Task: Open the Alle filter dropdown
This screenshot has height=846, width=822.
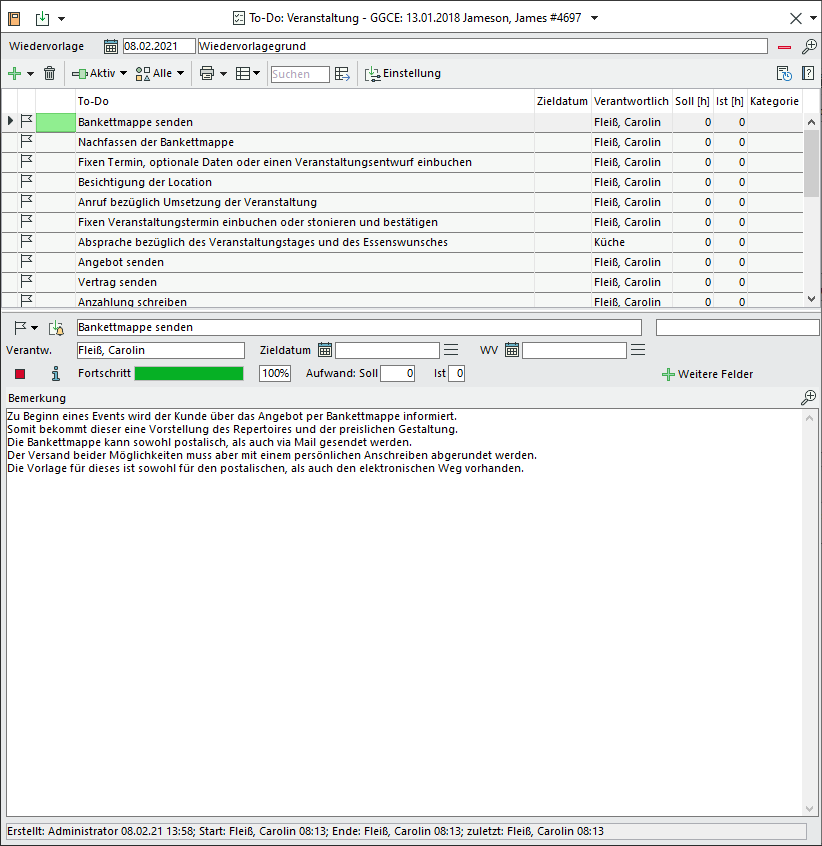Action: click(x=180, y=73)
